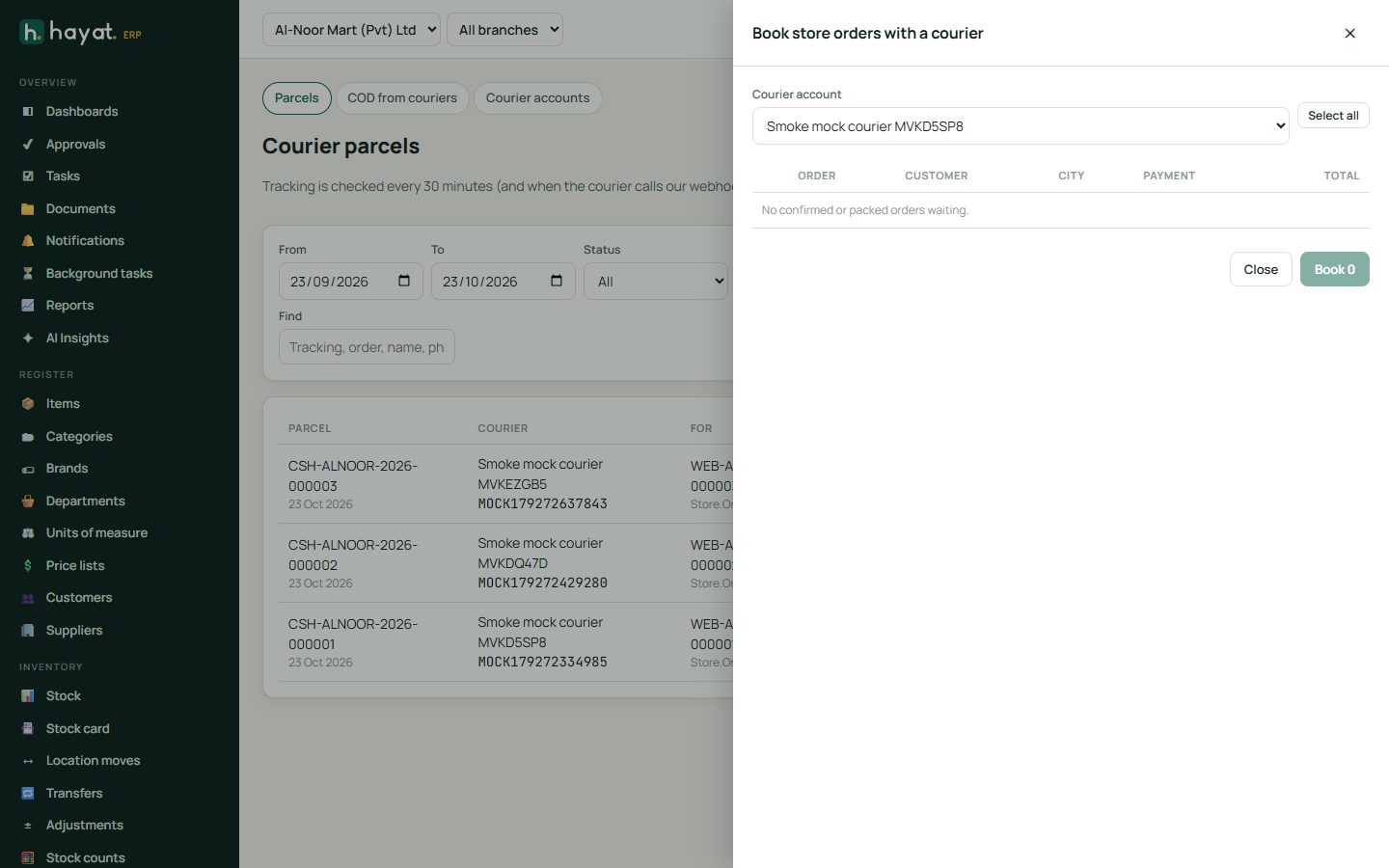
Task: Click parcel CSH-ALNOOR-2026-000003
Action: click(x=353, y=475)
